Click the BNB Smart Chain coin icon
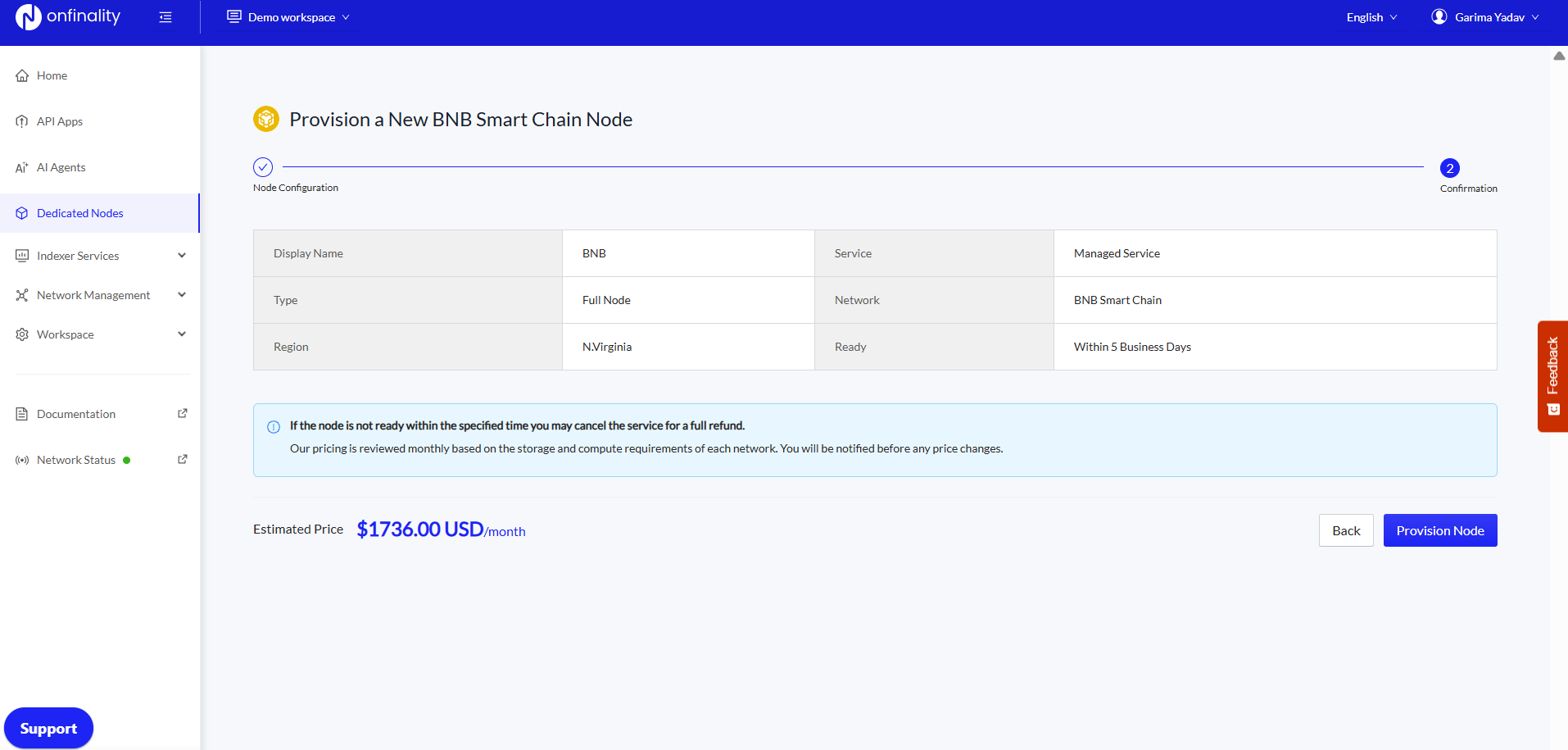Viewport: 1568px width, 750px height. 266,119
